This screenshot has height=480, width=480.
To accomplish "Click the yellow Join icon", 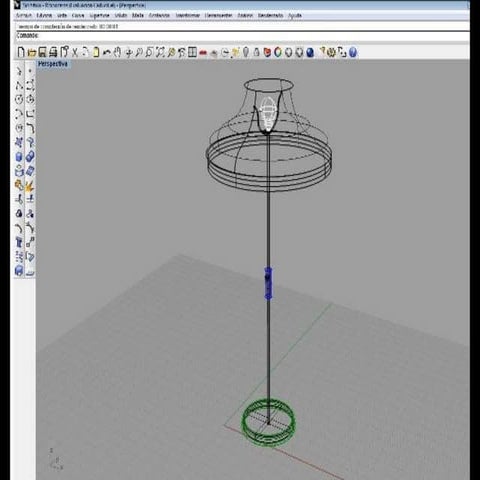I will tap(19, 185).
